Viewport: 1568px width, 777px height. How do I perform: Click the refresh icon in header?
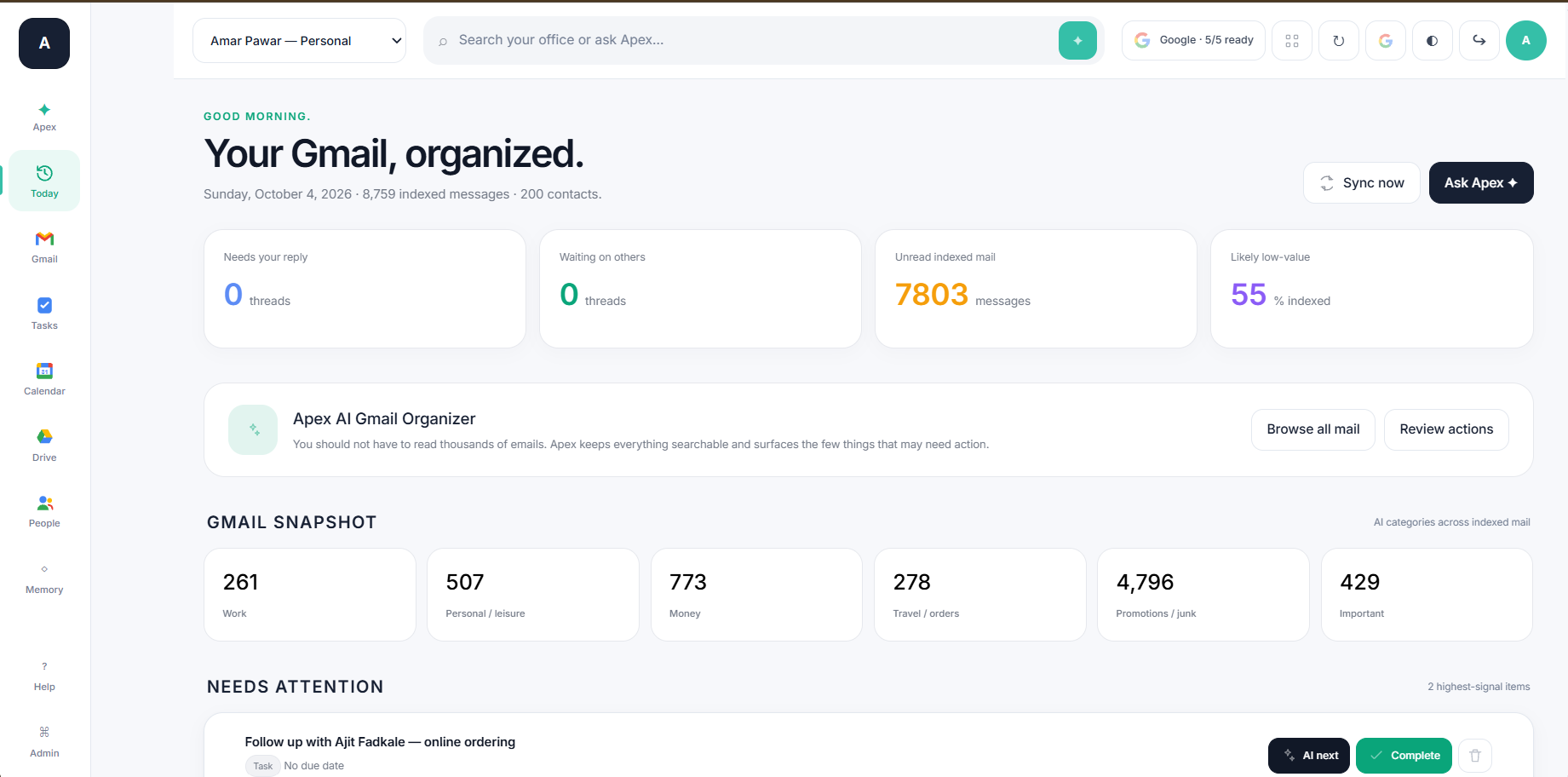coord(1339,41)
